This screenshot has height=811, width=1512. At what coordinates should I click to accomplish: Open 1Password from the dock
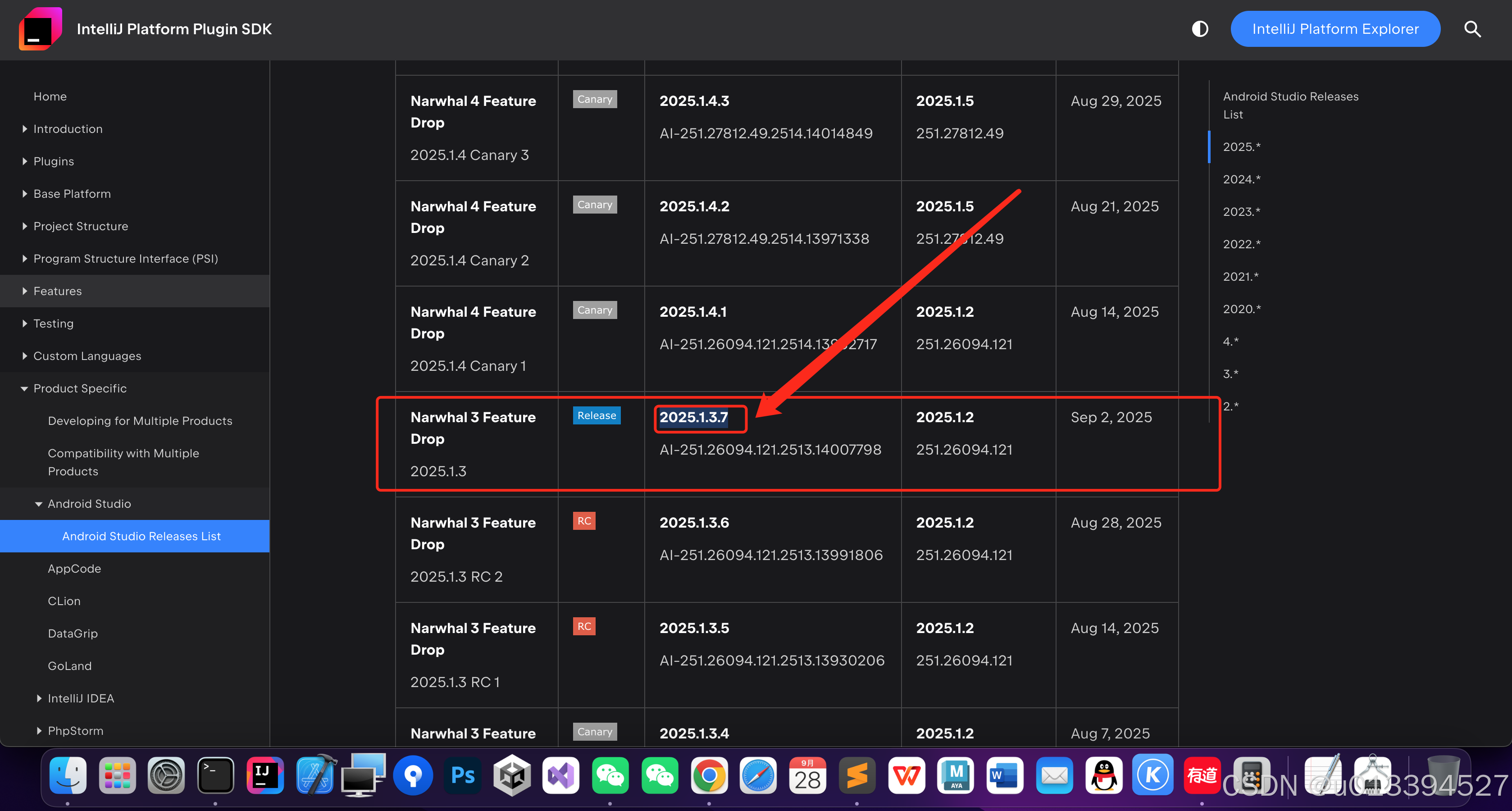pyautogui.click(x=413, y=775)
